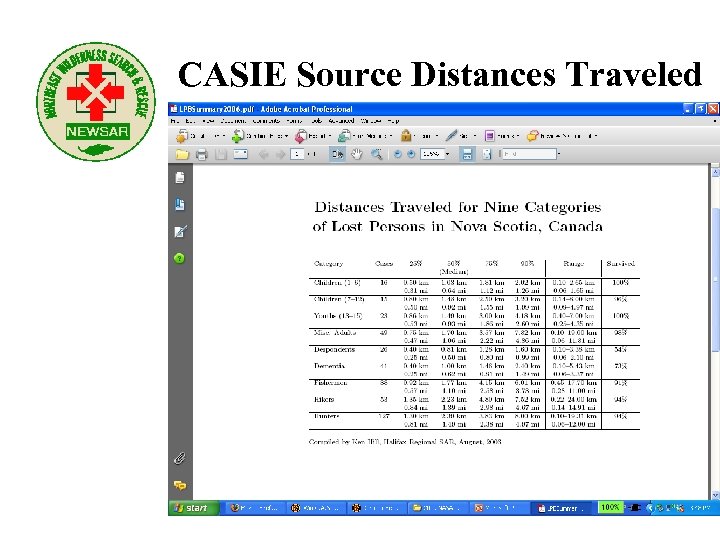Switch to Firefox taskbar button

coord(254,508)
